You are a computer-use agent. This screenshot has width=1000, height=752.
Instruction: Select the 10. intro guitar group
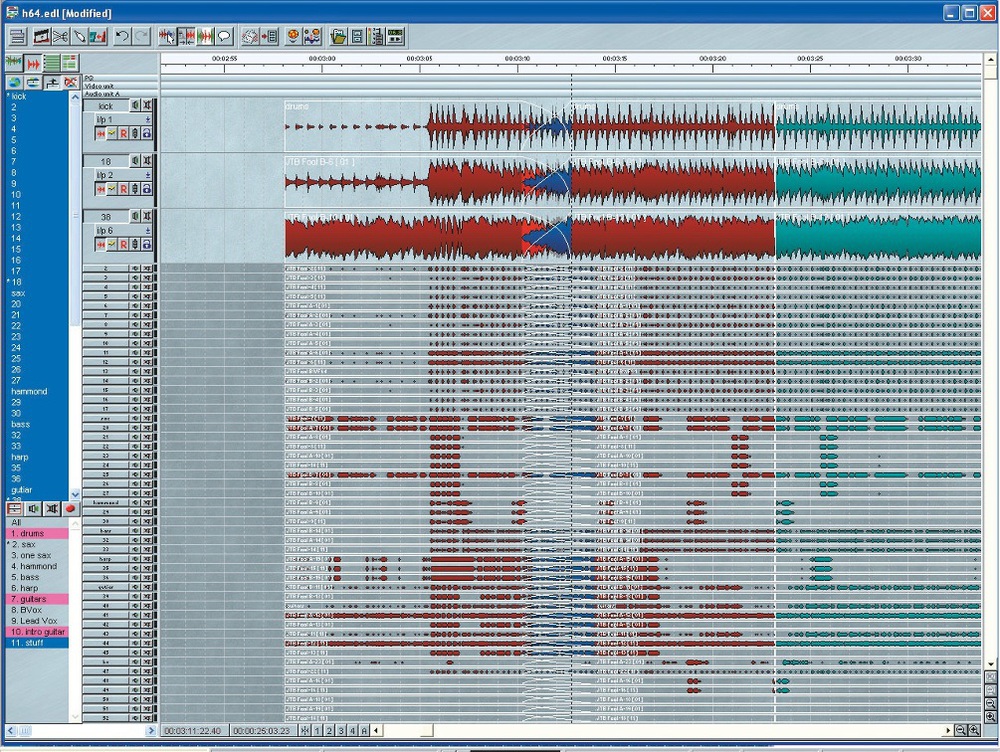pyautogui.click(x=37, y=631)
